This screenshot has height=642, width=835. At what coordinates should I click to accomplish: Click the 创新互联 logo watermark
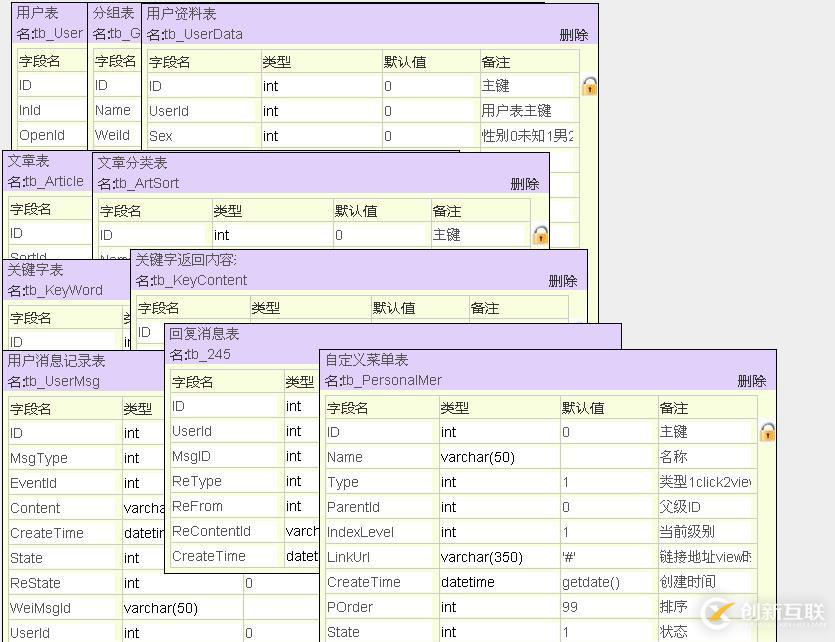[x=765, y=612]
